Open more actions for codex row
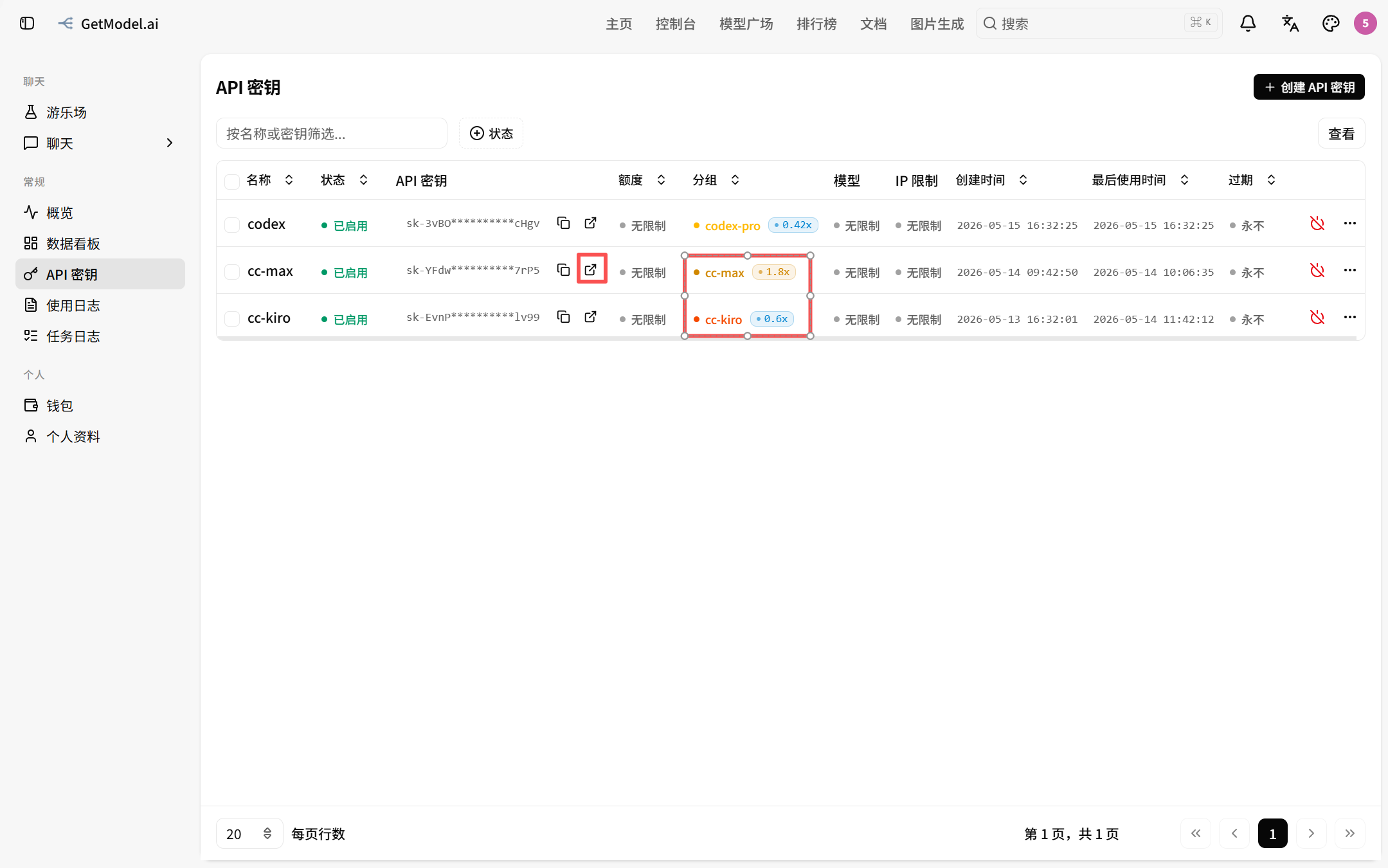 (x=1350, y=223)
